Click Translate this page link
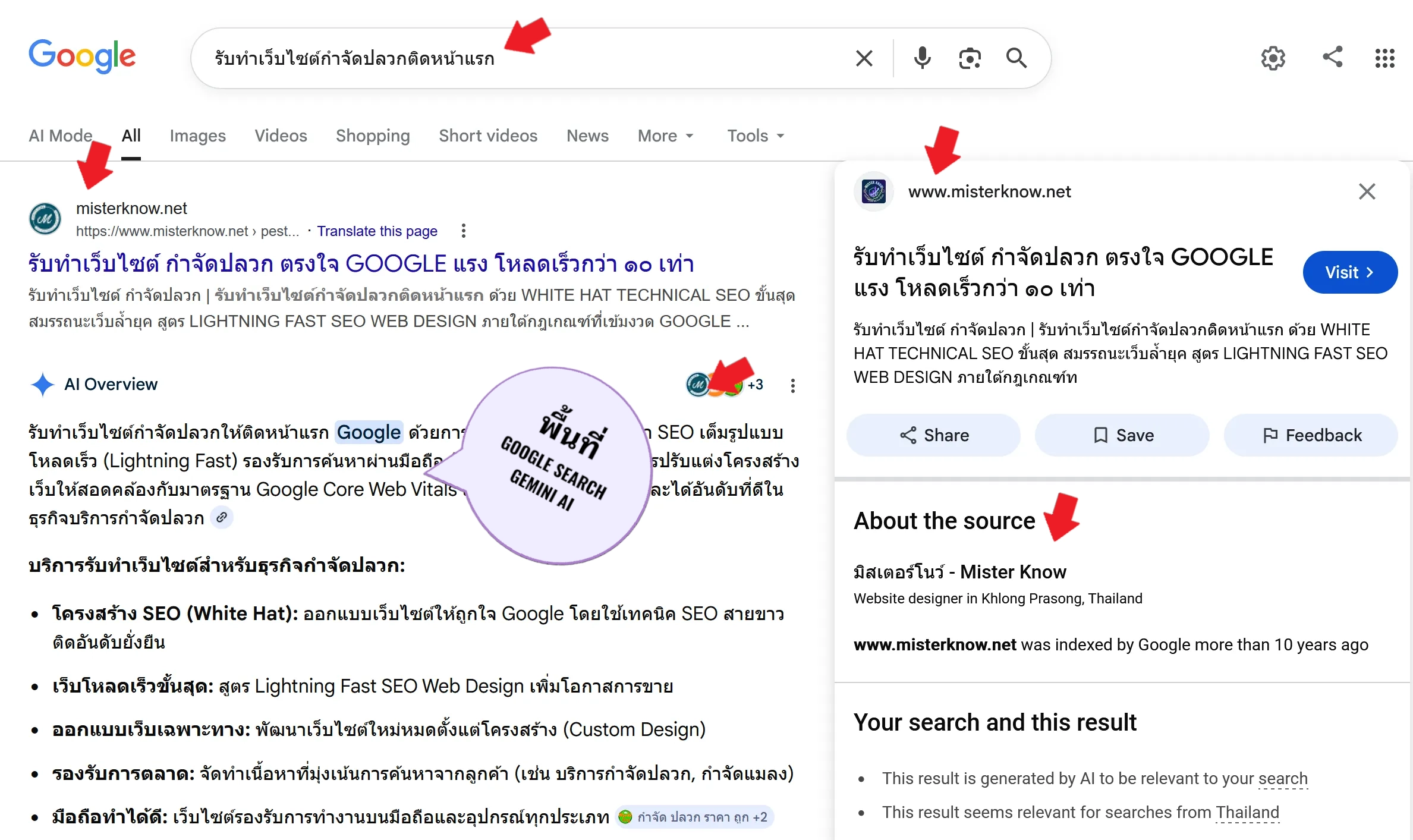This screenshot has height=840, width=1413. pyautogui.click(x=377, y=231)
